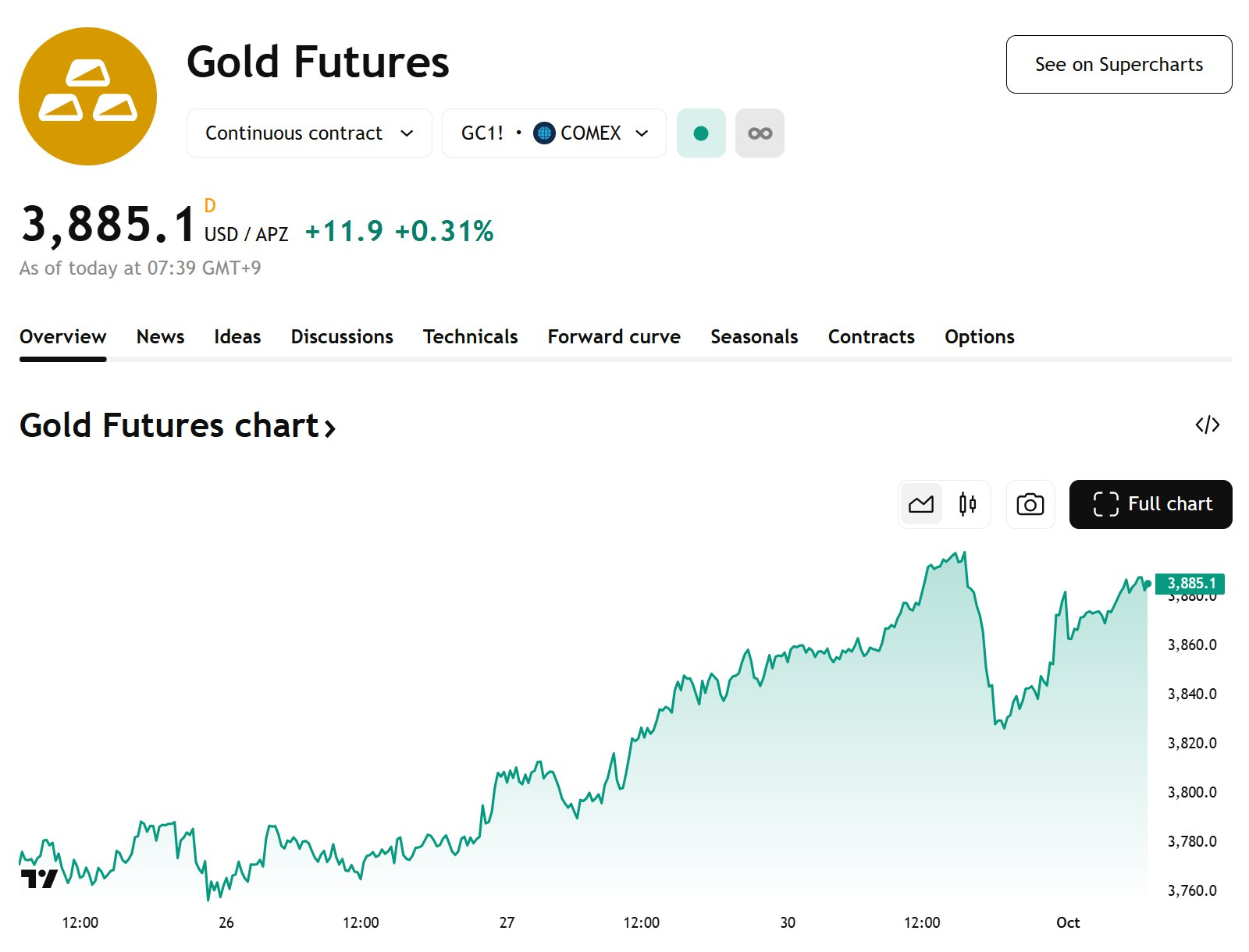
Task: Take a chart snapshot with camera icon
Action: [1030, 505]
